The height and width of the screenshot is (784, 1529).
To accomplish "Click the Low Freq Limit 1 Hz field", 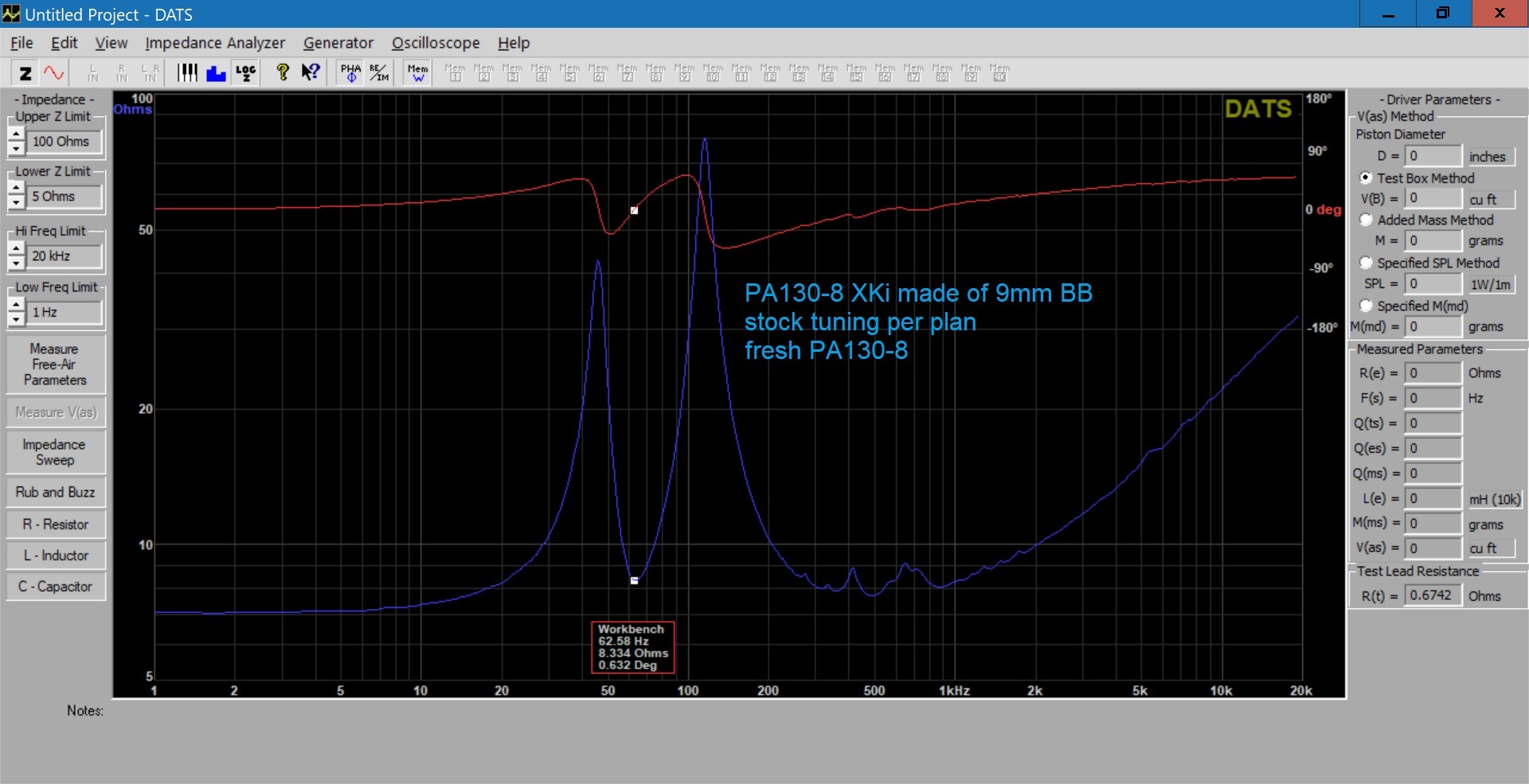I will pyautogui.click(x=65, y=313).
